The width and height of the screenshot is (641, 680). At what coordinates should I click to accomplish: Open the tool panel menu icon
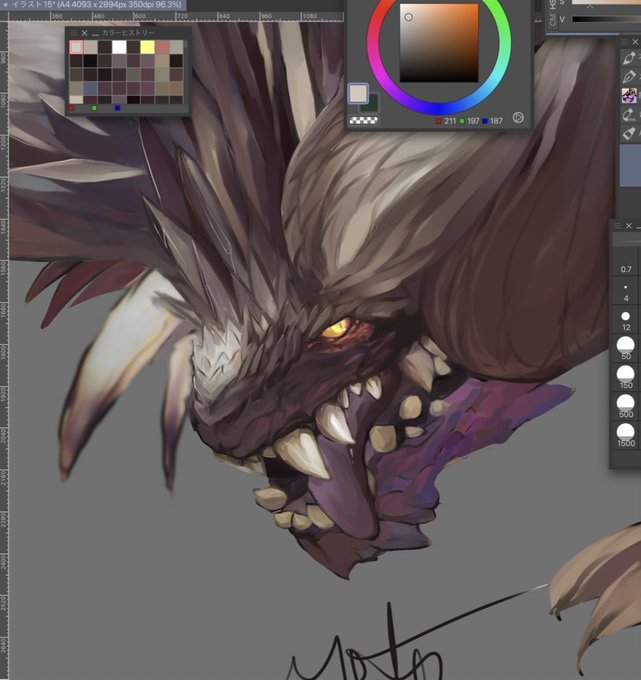pos(625,42)
